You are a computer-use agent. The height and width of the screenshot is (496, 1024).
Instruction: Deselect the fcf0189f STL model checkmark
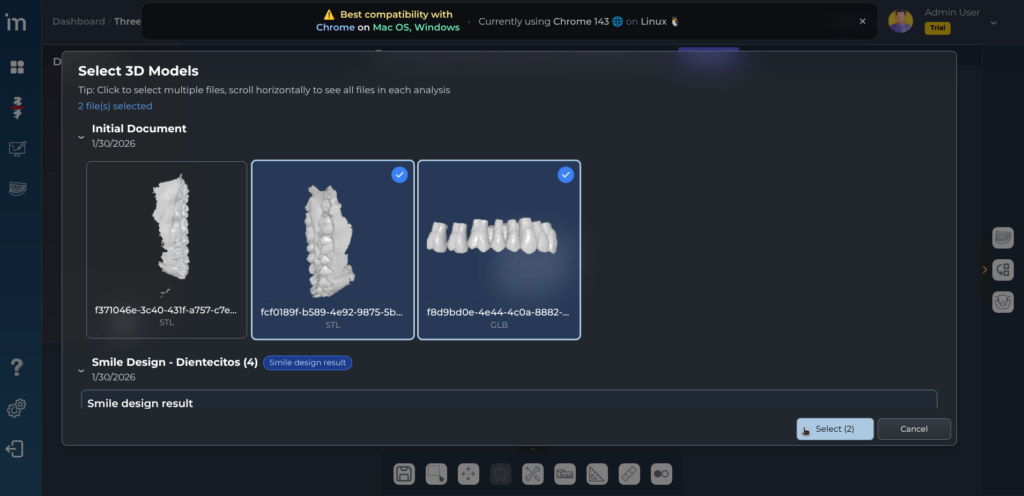399,175
